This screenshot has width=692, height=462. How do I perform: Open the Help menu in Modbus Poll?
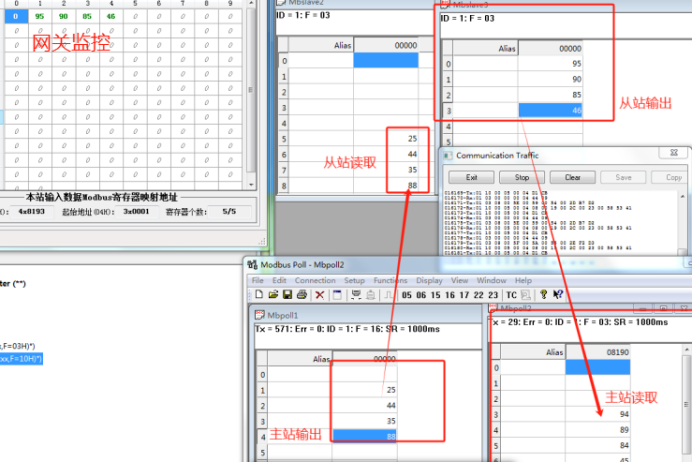tap(523, 280)
